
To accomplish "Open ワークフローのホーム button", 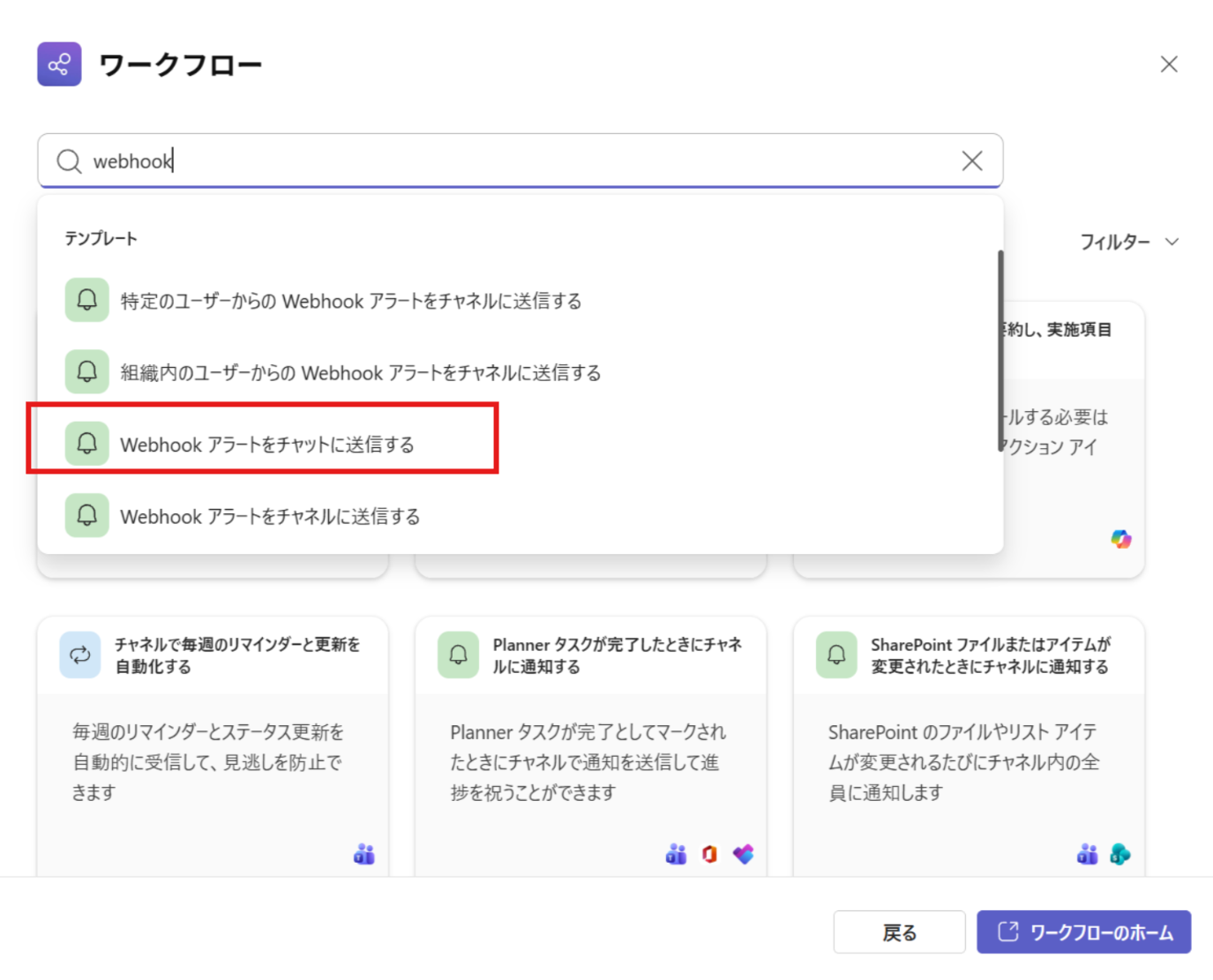I will coord(1083,932).
